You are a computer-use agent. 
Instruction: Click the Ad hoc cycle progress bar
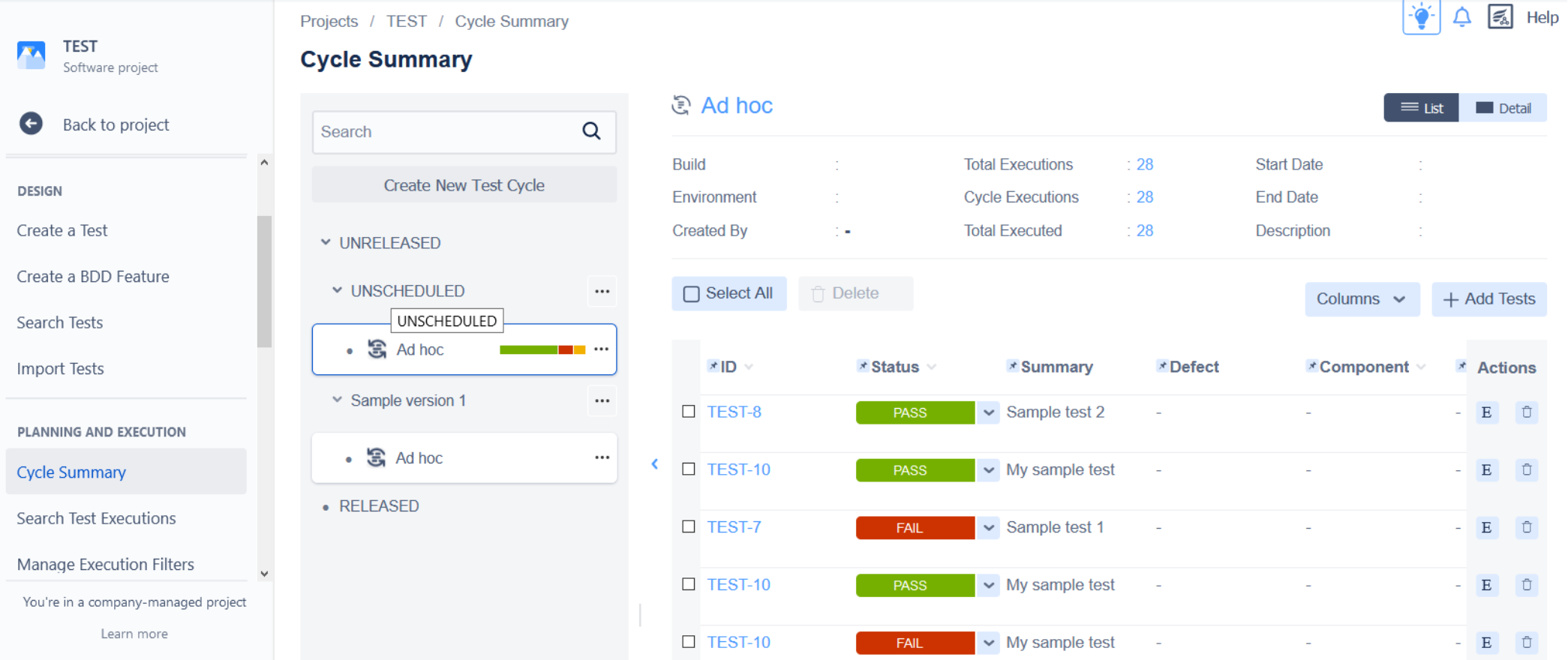(x=542, y=349)
